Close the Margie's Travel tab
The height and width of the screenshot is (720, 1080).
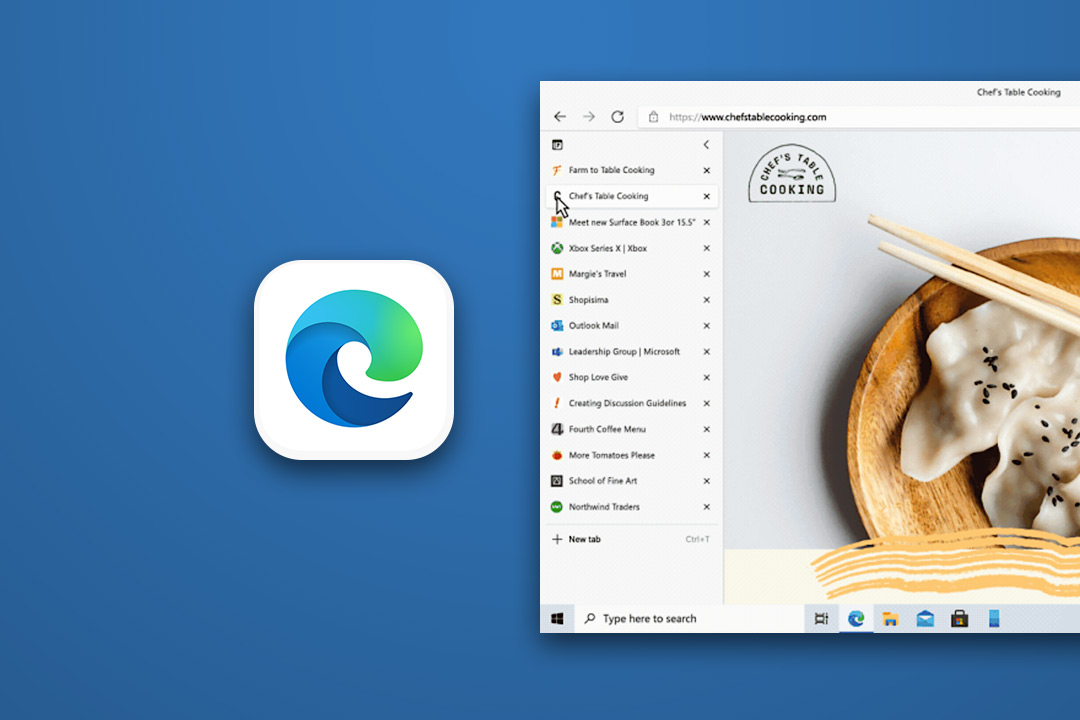click(707, 274)
